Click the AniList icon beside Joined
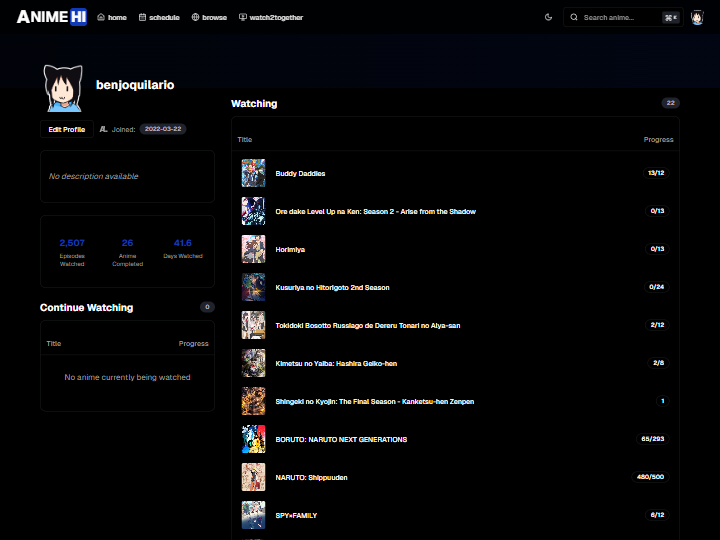This screenshot has width=720, height=540. pyautogui.click(x=104, y=129)
